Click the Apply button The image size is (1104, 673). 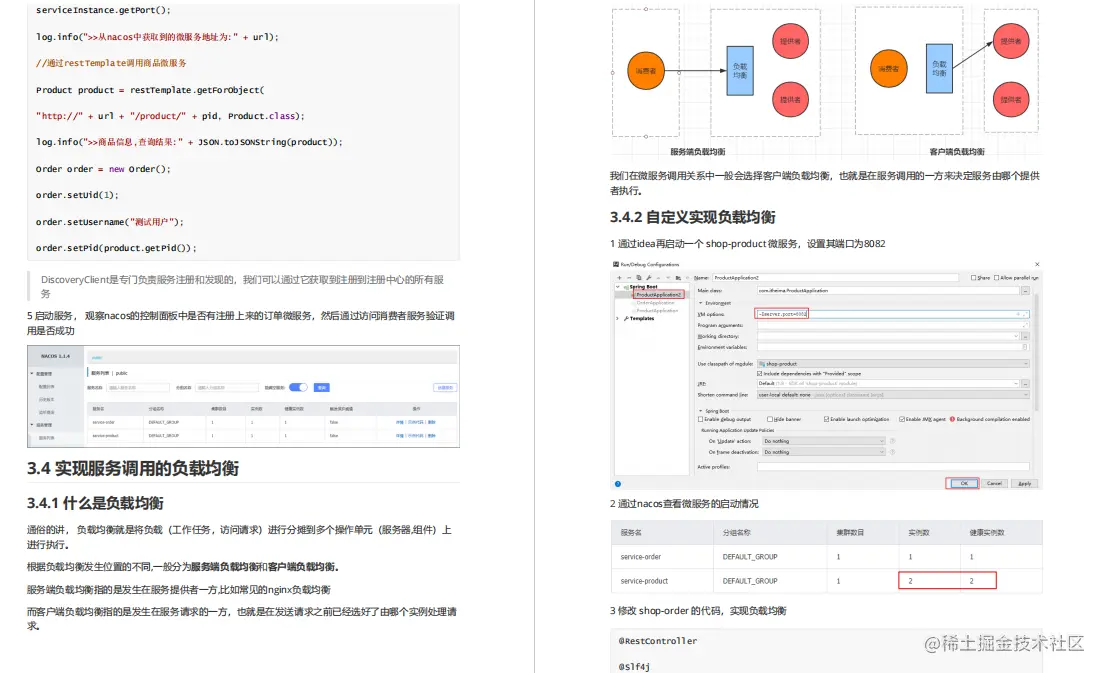tap(1024, 483)
